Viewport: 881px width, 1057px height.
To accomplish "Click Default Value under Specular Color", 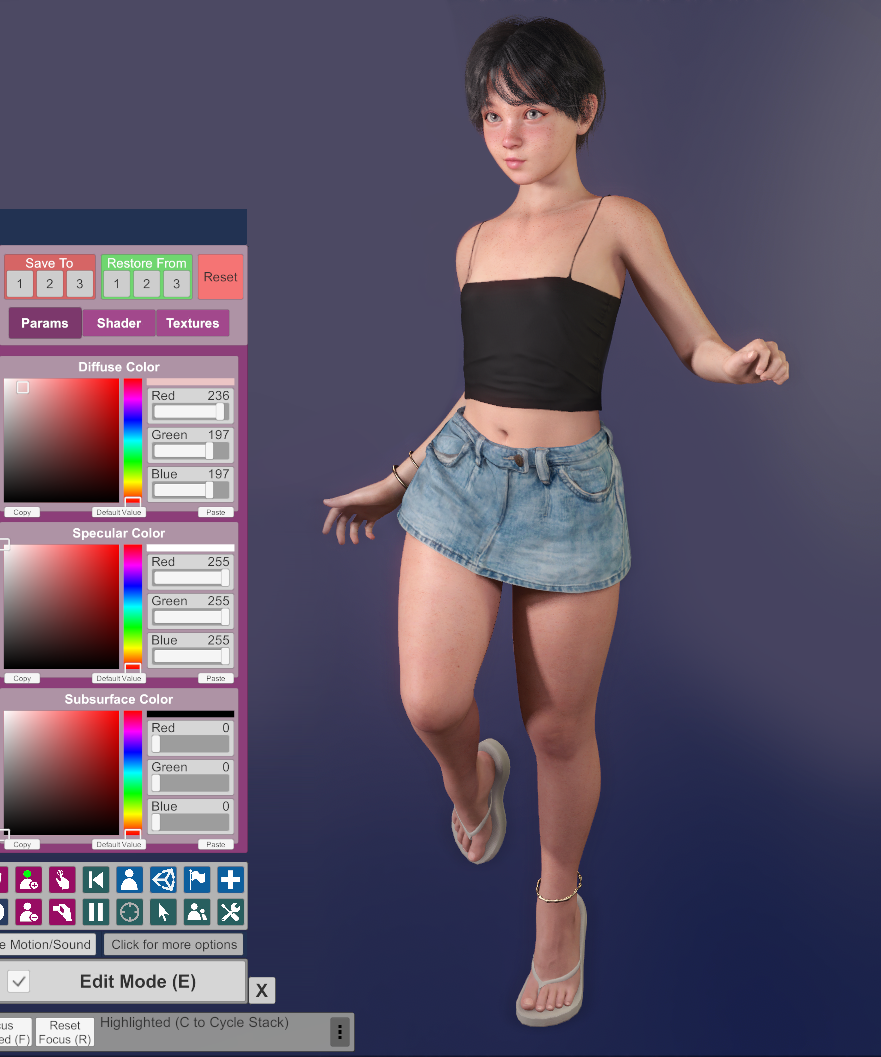I will 119,678.
